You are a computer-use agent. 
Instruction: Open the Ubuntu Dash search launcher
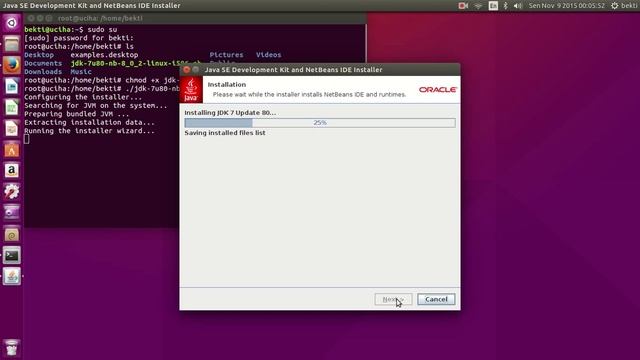pyautogui.click(x=11, y=23)
